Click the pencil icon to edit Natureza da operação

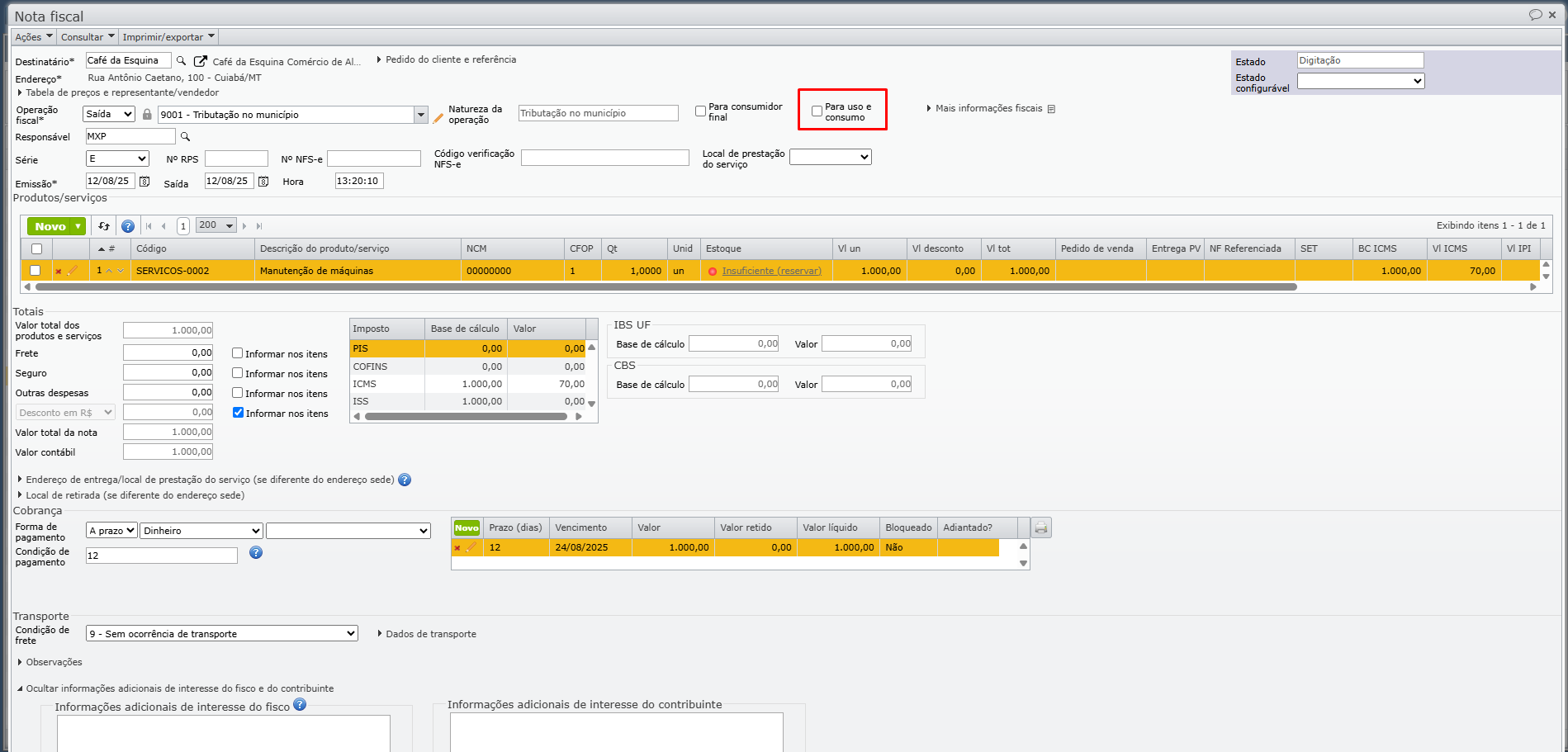438,118
